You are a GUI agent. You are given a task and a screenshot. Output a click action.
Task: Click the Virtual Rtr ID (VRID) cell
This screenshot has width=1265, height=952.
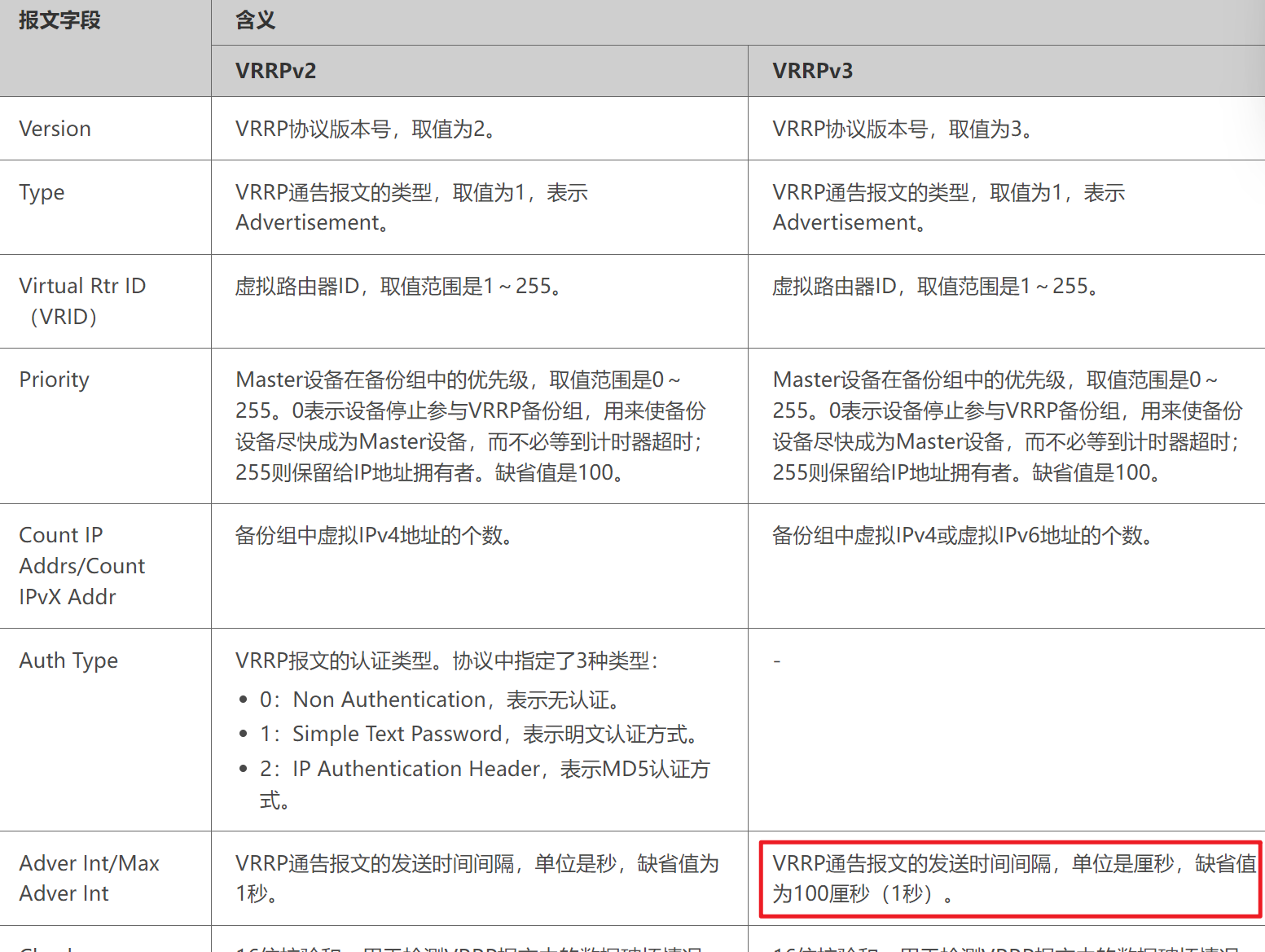click(81, 301)
